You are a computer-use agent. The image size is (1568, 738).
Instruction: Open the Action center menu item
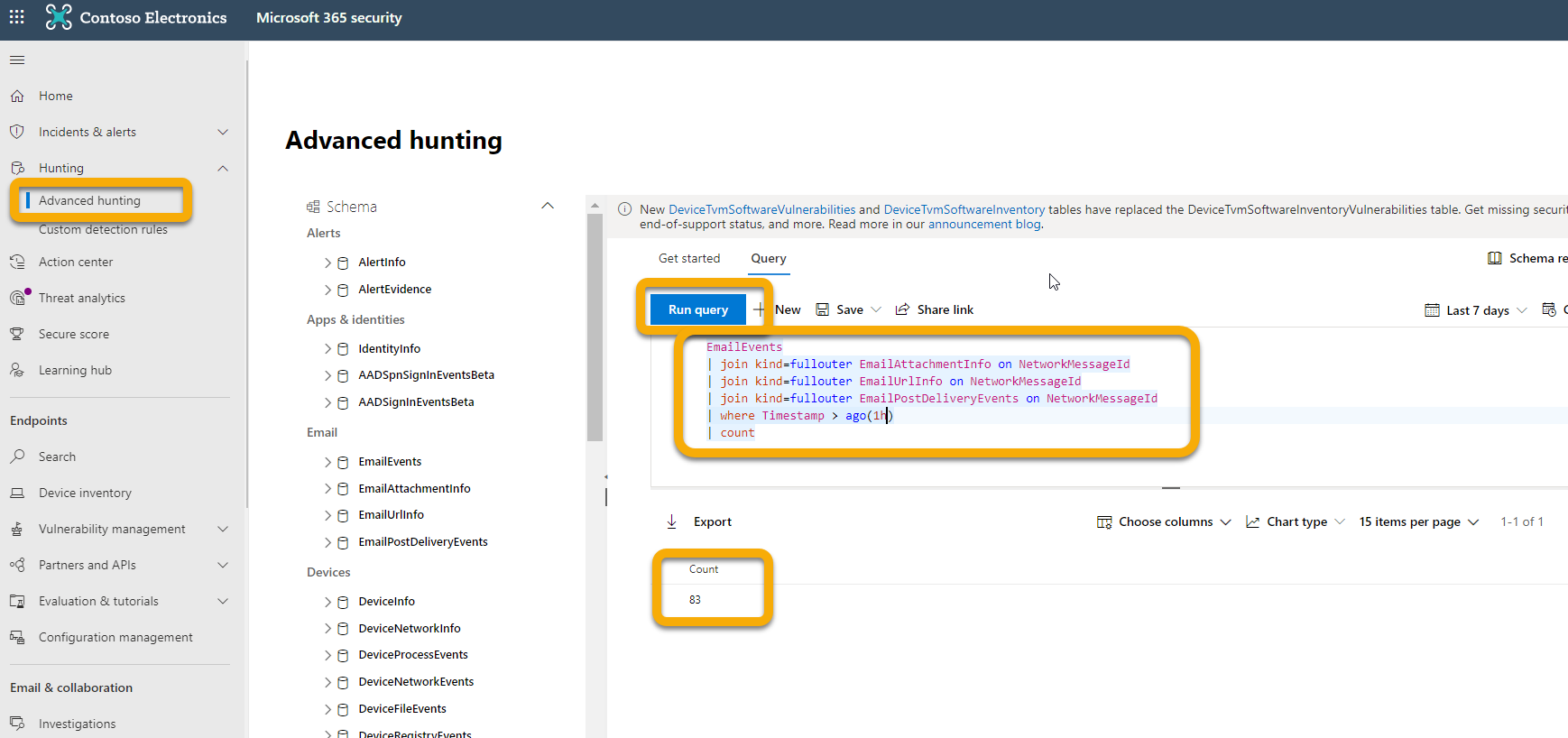[x=76, y=262]
